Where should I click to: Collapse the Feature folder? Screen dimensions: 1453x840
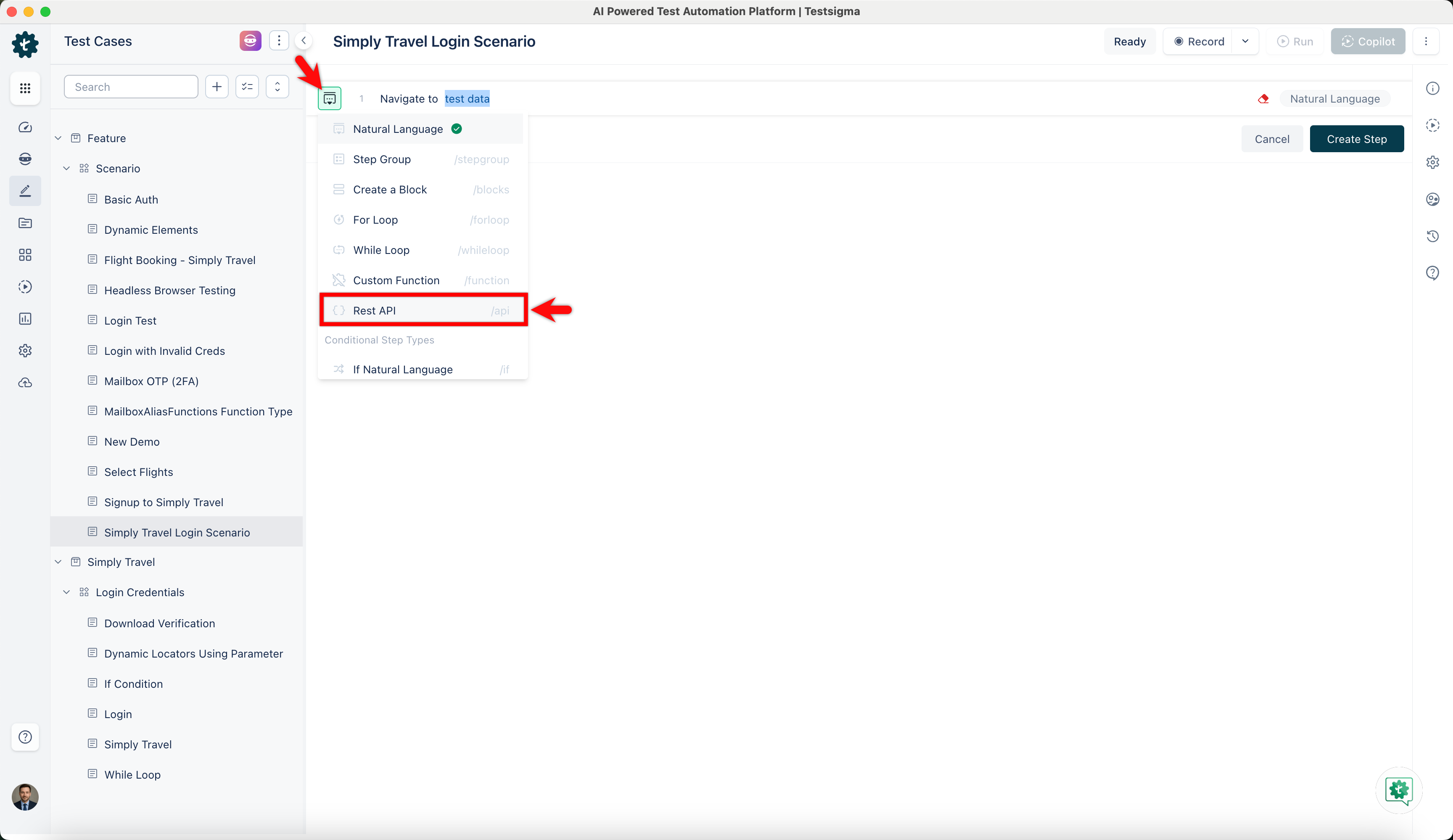(58, 138)
